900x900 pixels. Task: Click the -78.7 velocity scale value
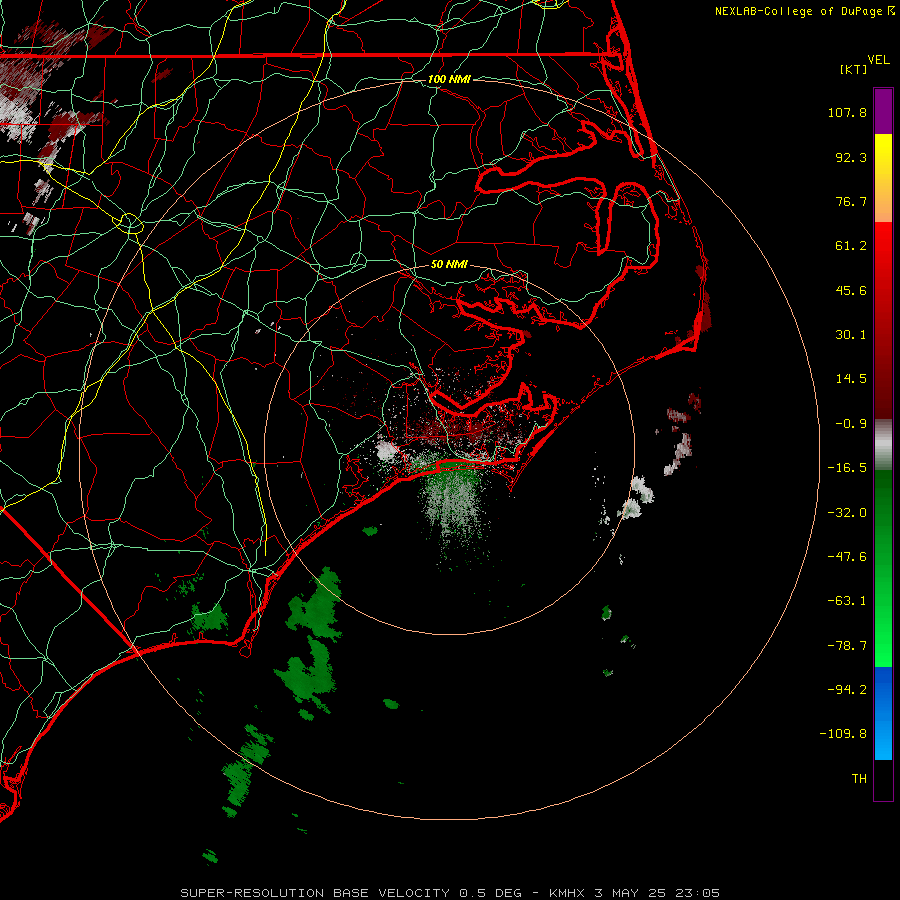click(x=847, y=646)
